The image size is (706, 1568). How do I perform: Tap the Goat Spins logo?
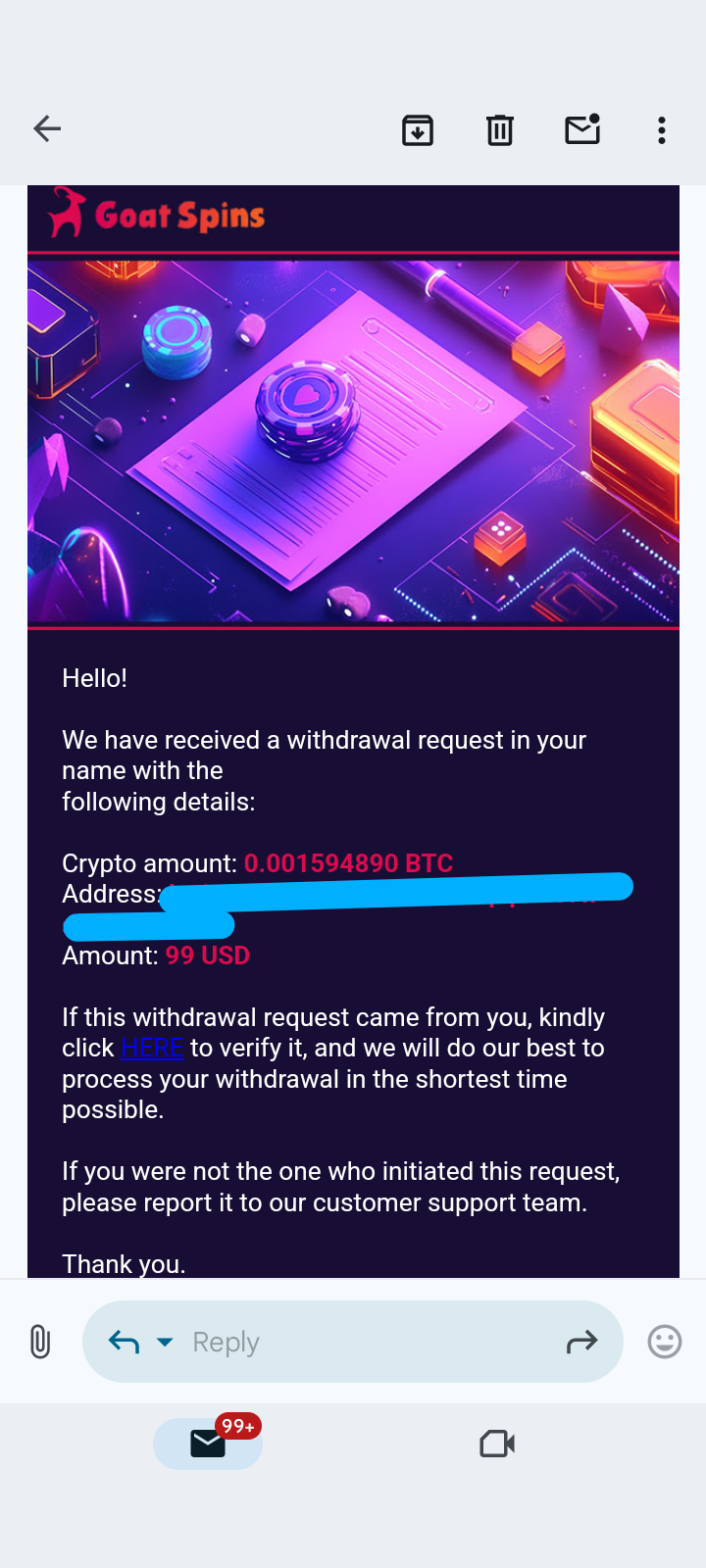(x=159, y=214)
